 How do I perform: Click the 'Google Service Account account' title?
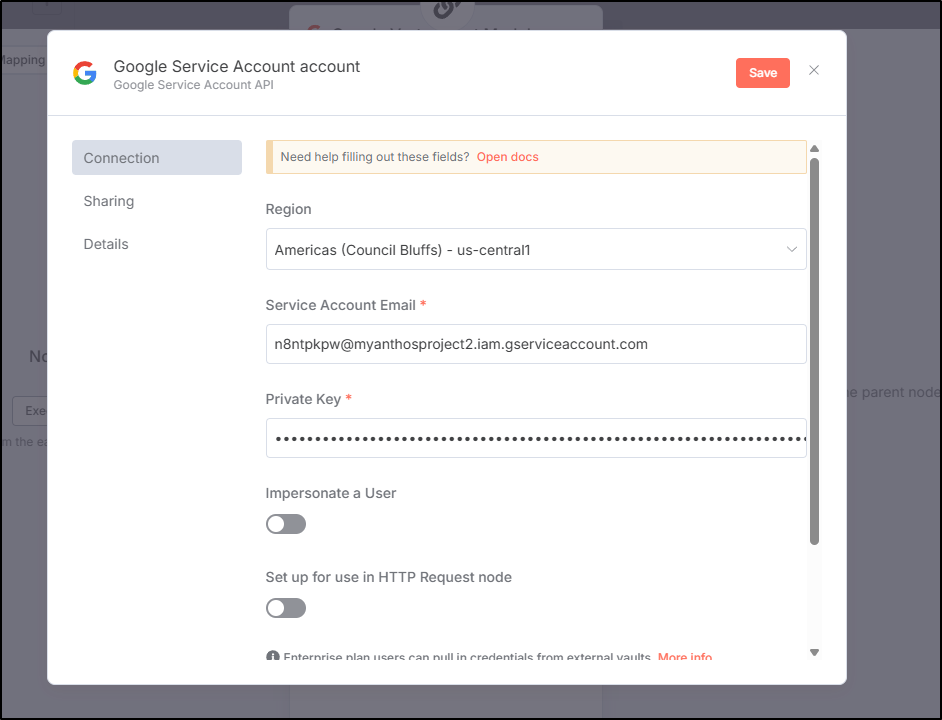237,66
